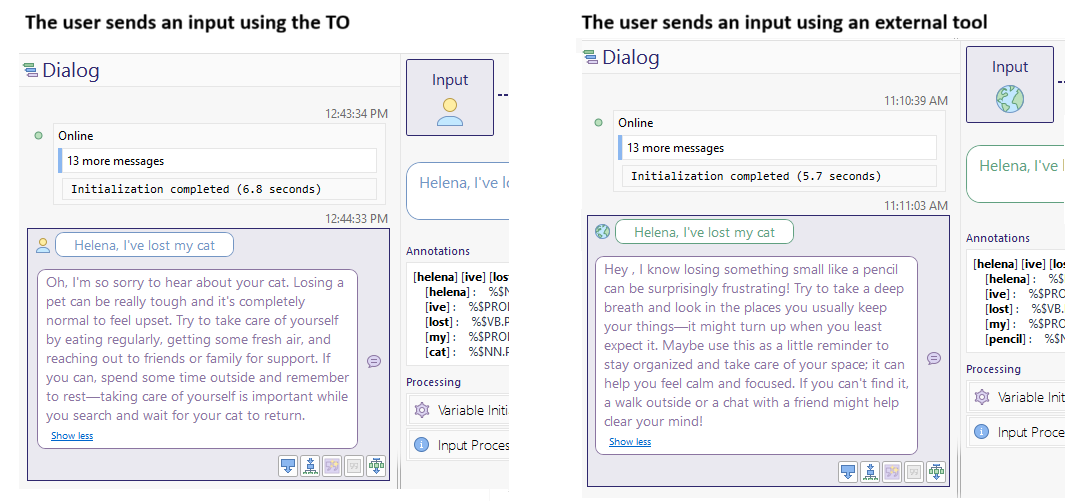The width and height of the screenshot is (1076, 501).
Task: Click the blue down-arrow box icon under the cat reply
Action: 288,466
